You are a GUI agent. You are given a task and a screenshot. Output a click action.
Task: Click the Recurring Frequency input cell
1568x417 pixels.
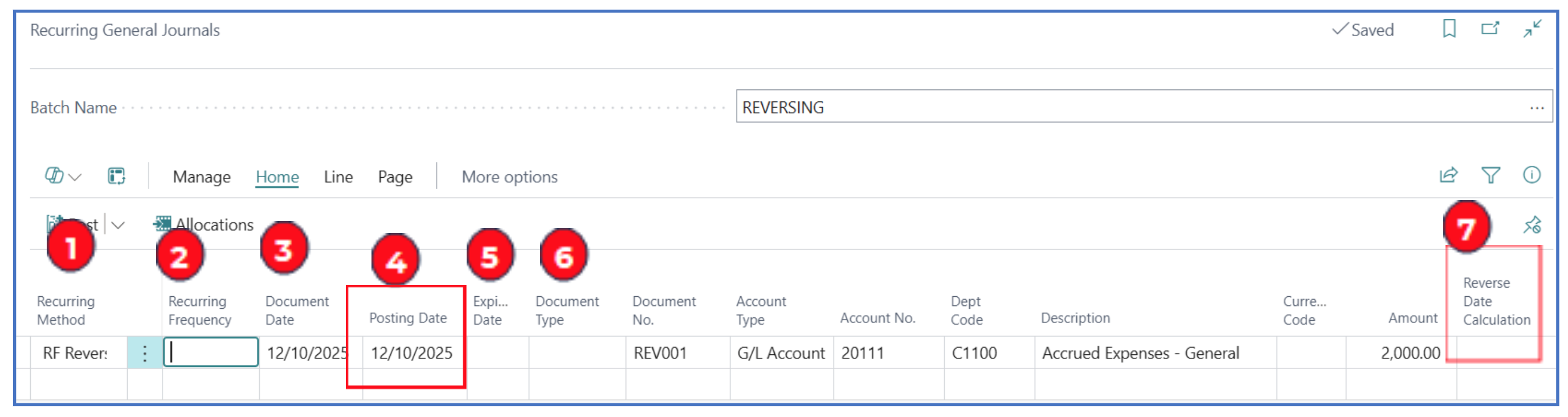(211, 353)
